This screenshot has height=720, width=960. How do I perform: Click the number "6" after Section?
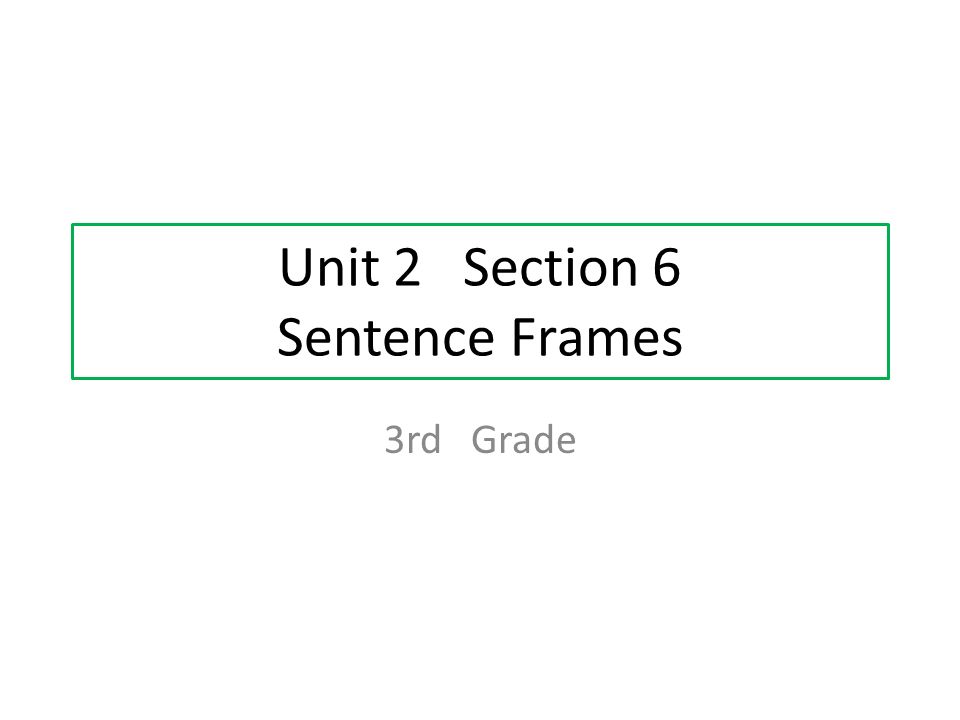click(667, 268)
